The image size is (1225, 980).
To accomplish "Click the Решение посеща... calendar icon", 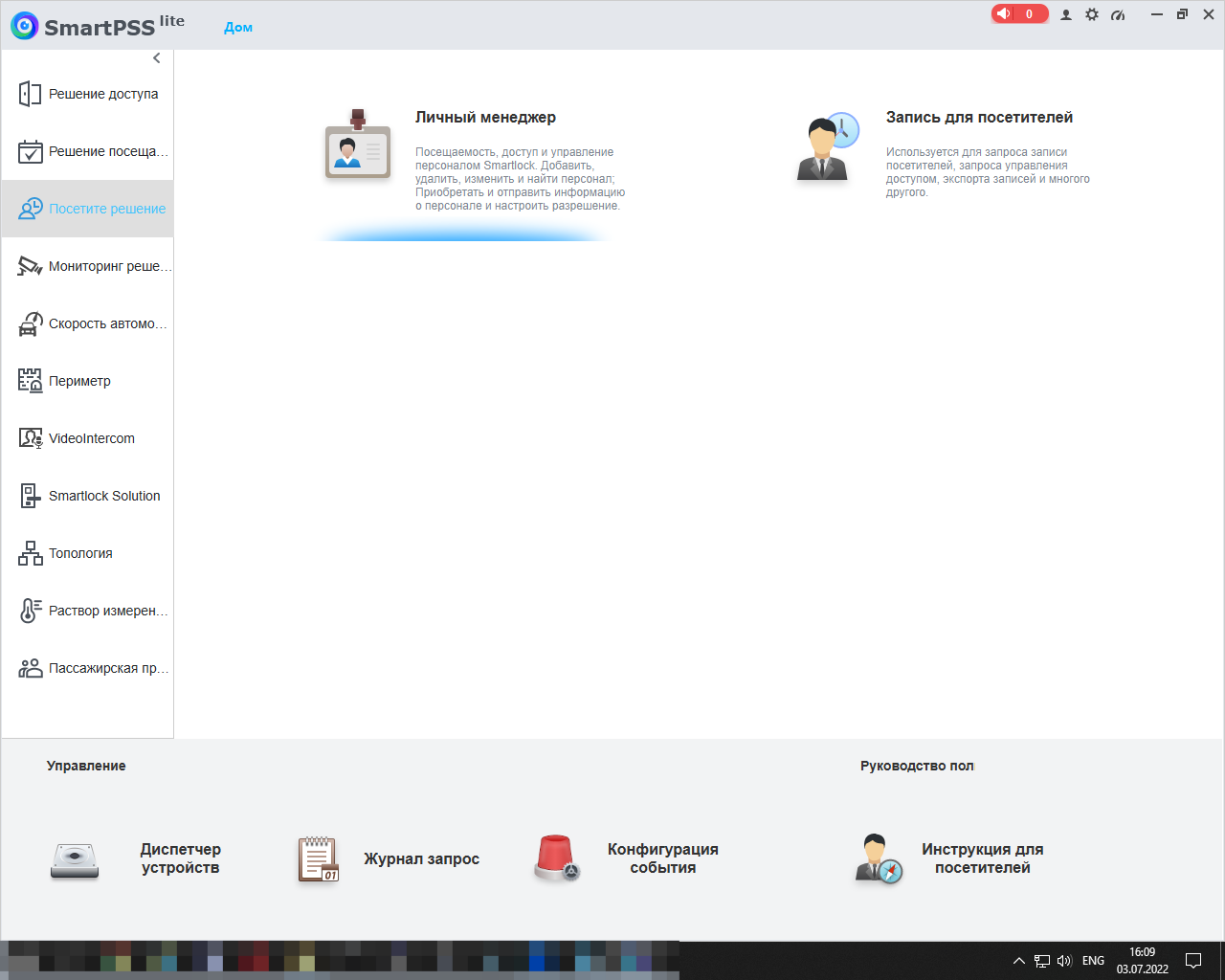I will pyautogui.click(x=31, y=151).
